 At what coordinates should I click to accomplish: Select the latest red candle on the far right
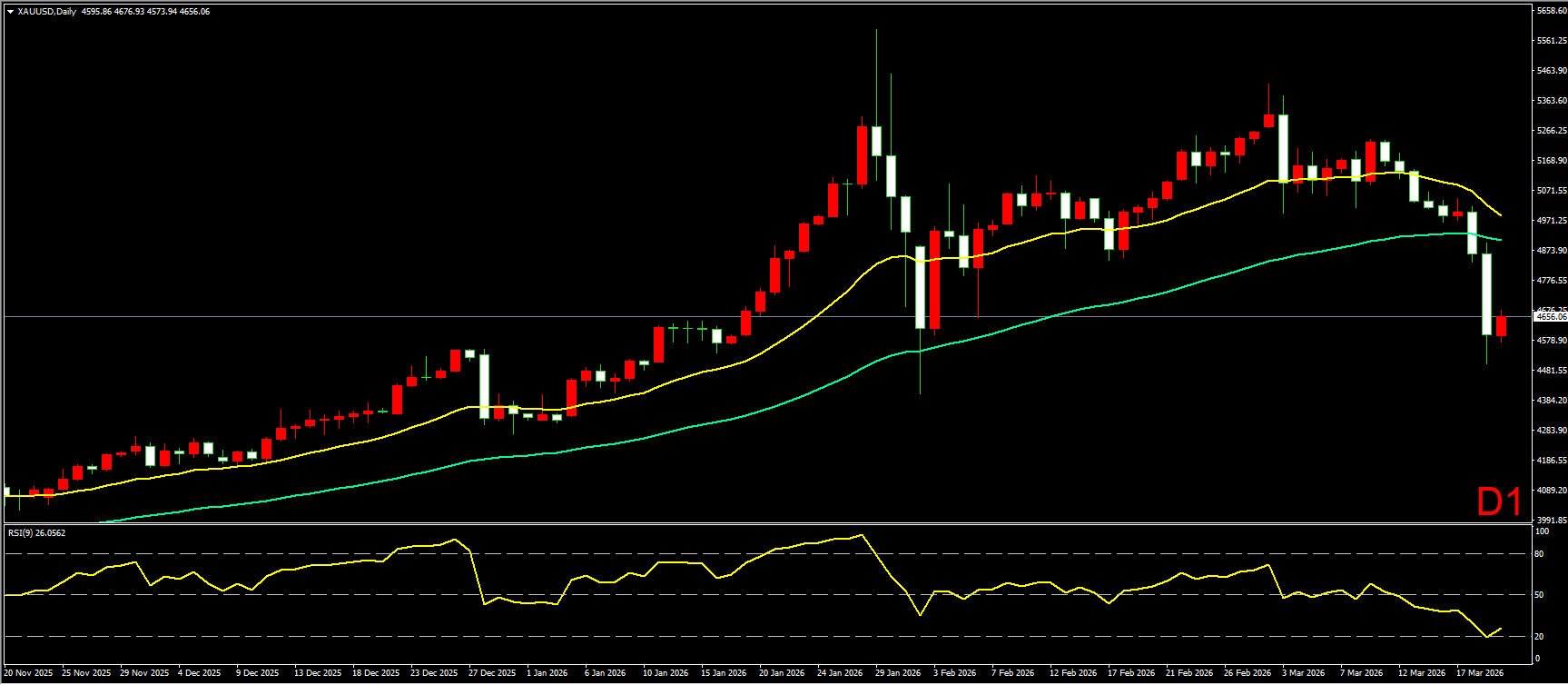(1501, 326)
